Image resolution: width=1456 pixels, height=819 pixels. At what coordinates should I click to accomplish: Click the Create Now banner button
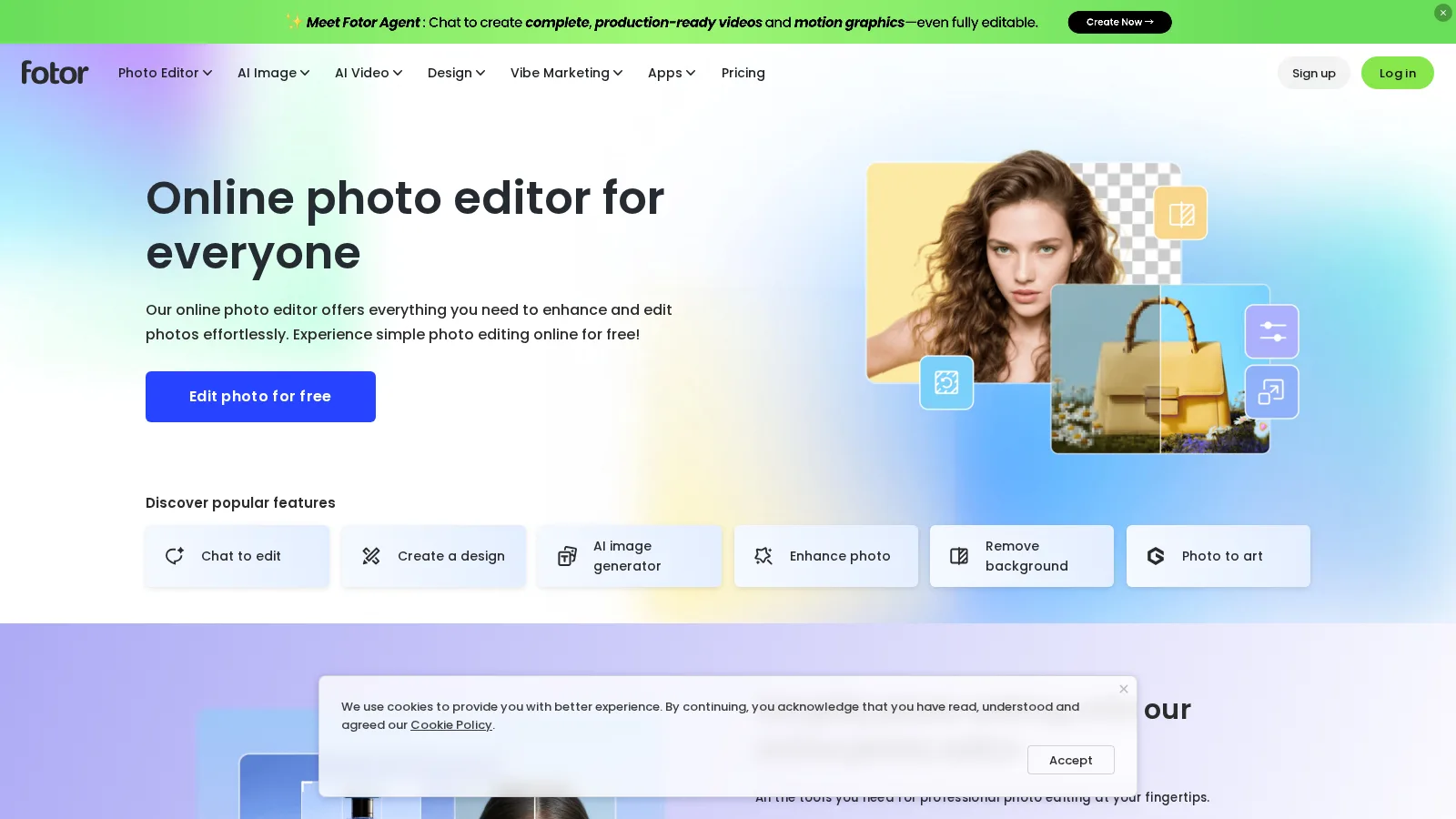coord(1119,22)
